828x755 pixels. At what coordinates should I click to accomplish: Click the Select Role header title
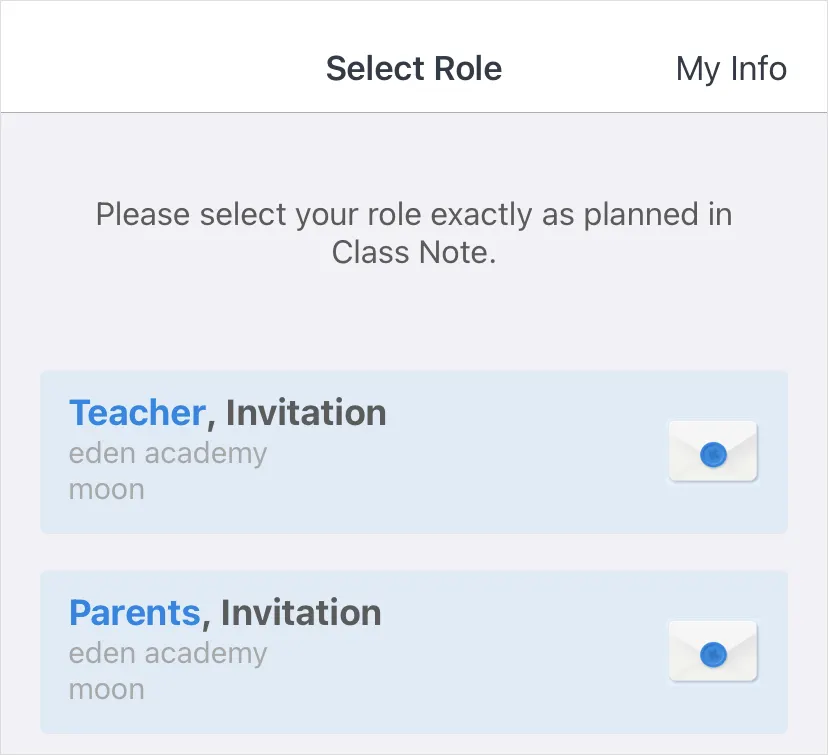[x=414, y=69]
